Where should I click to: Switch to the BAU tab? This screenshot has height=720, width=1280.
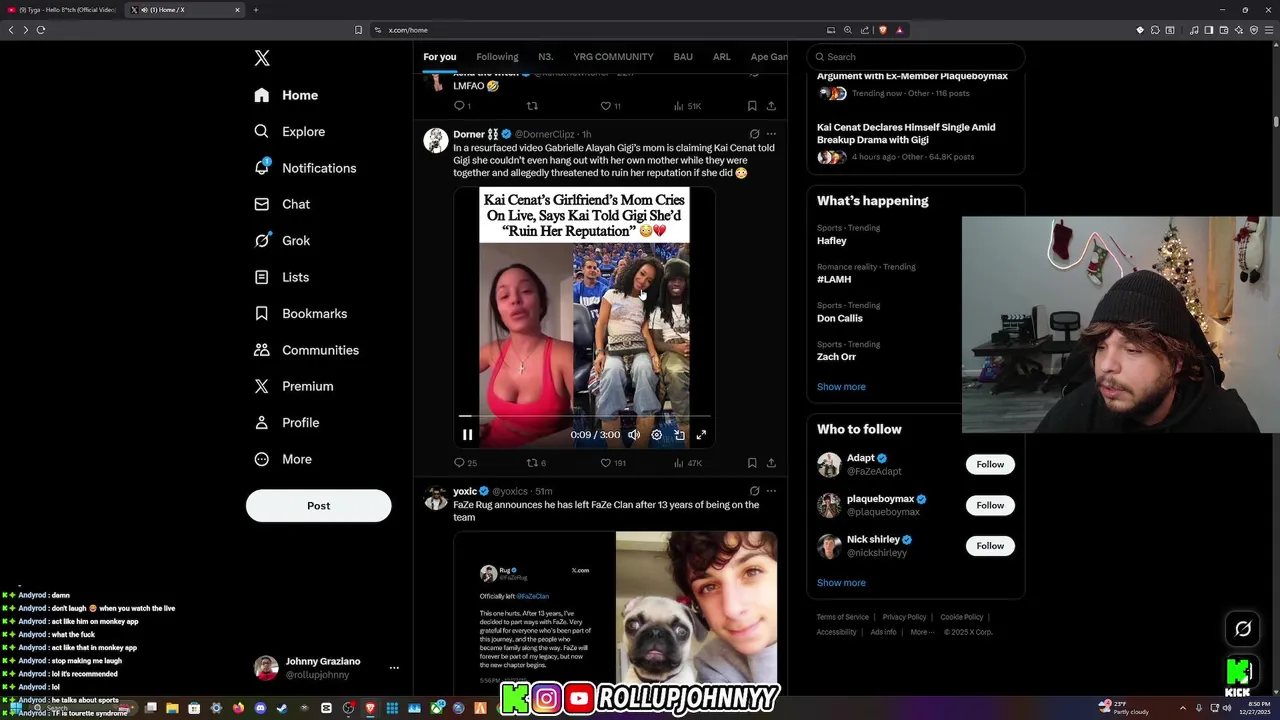[x=683, y=57]
